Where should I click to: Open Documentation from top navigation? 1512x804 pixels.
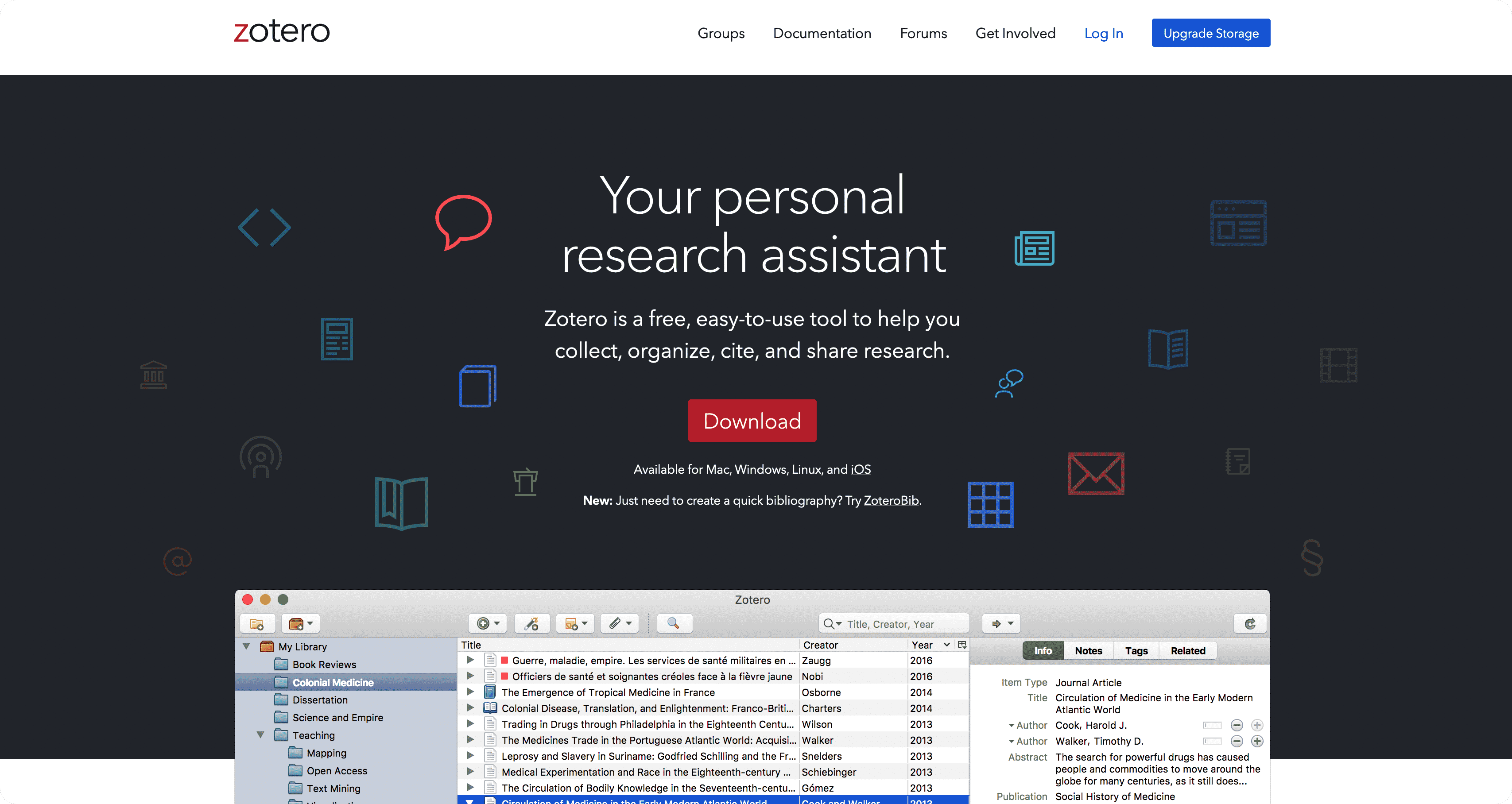click(x=822, y=34)
